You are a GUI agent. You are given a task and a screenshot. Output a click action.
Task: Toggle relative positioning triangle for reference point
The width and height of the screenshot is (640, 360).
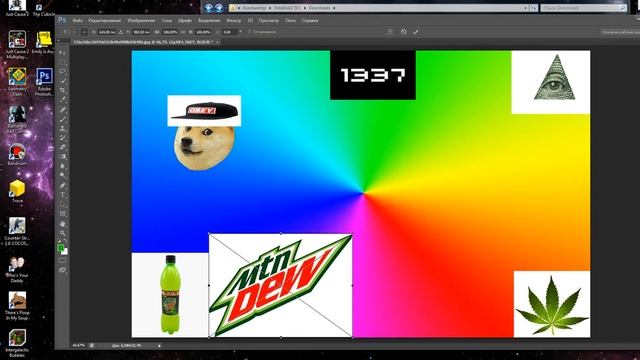click(120, 32)
